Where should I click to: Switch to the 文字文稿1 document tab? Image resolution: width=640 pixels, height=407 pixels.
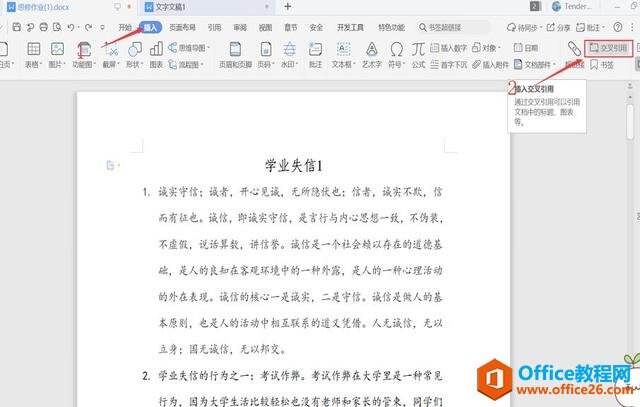point(207,7)
